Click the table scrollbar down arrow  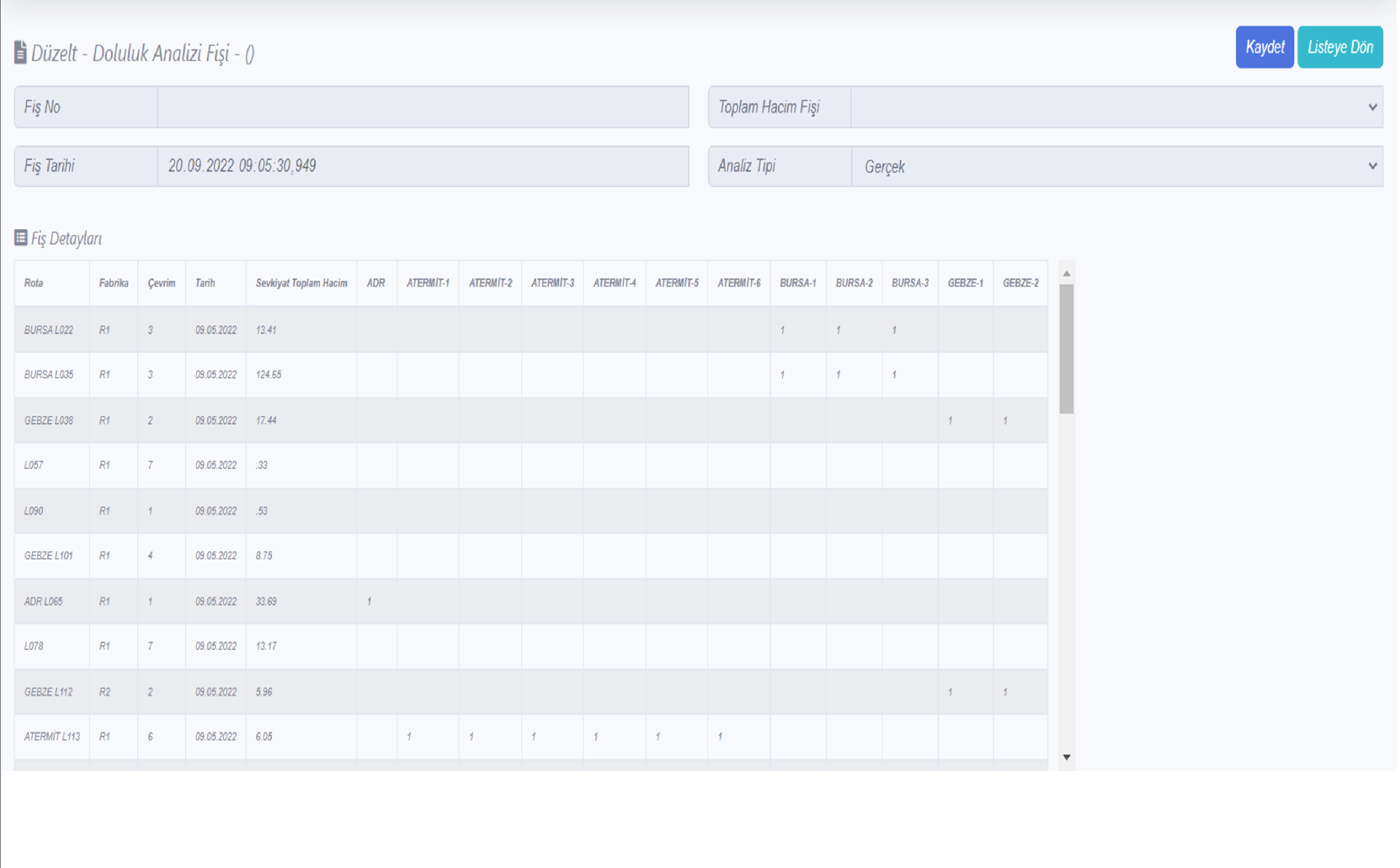coord(1066,757)
